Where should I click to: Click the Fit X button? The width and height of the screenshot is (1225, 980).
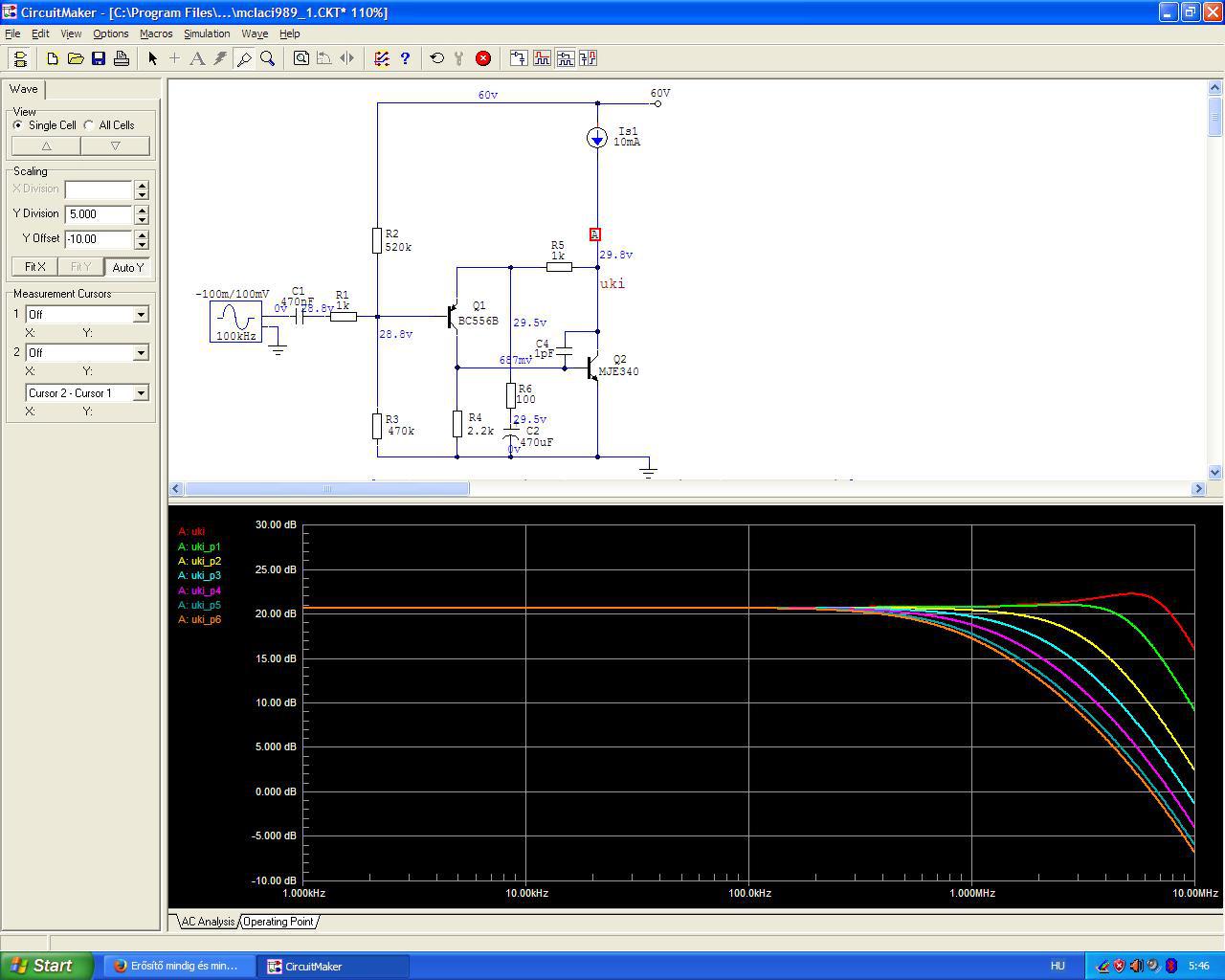[34, 267]
